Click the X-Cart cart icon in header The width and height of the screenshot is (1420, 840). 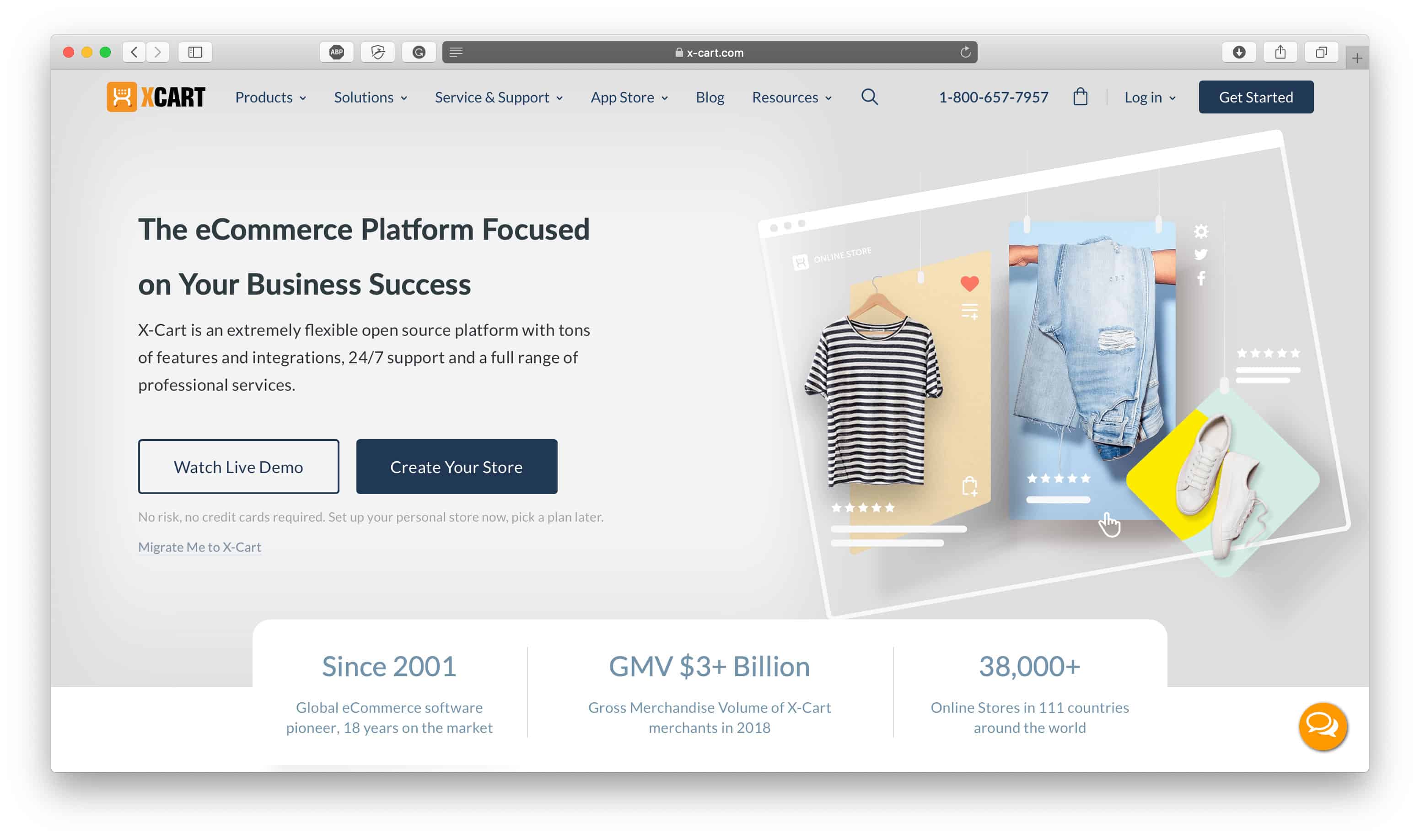coord(1080,97)
